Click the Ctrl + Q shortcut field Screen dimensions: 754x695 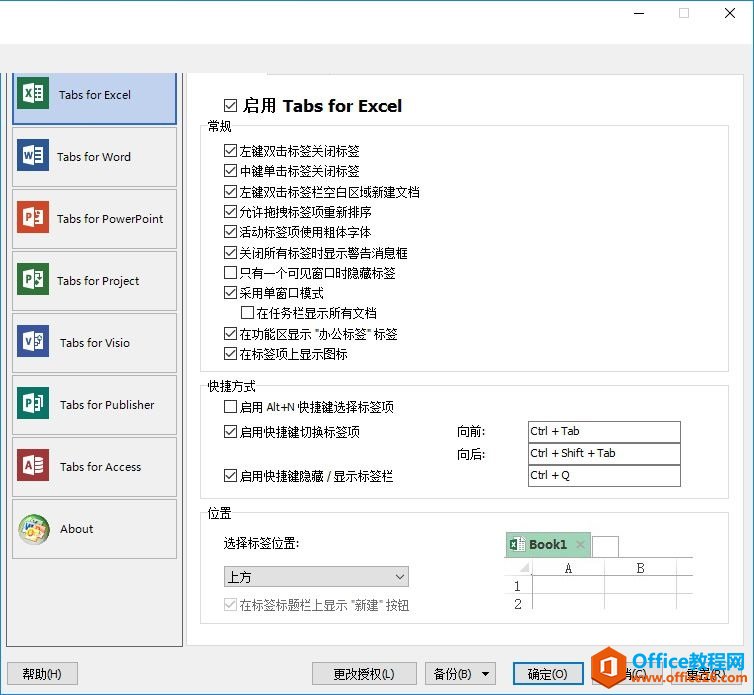tap(604, 476)
